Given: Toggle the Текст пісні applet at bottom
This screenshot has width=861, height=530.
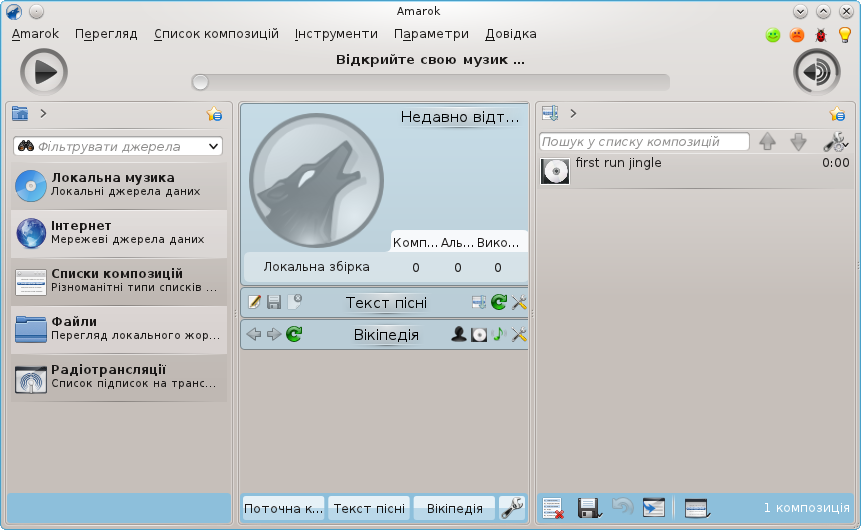Looking at the screenshot, I should click(369, 508).
